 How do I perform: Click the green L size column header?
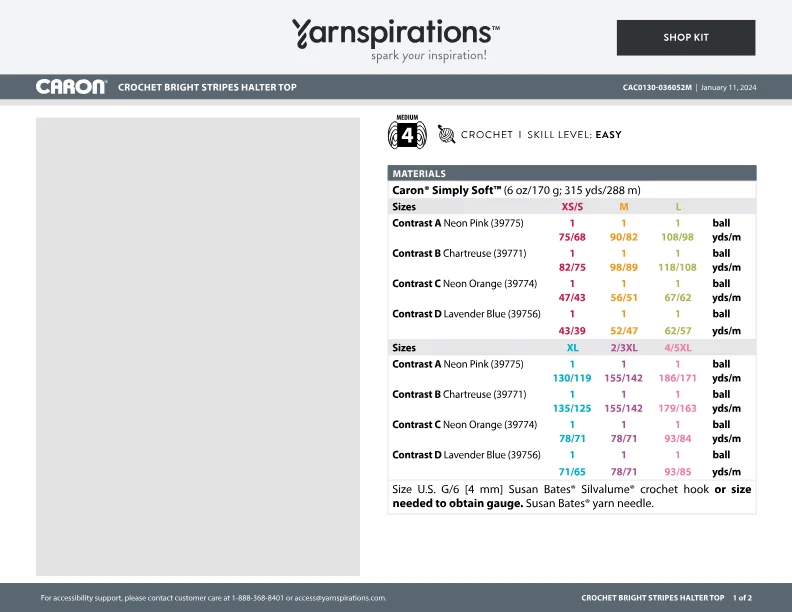coord(678,207)
